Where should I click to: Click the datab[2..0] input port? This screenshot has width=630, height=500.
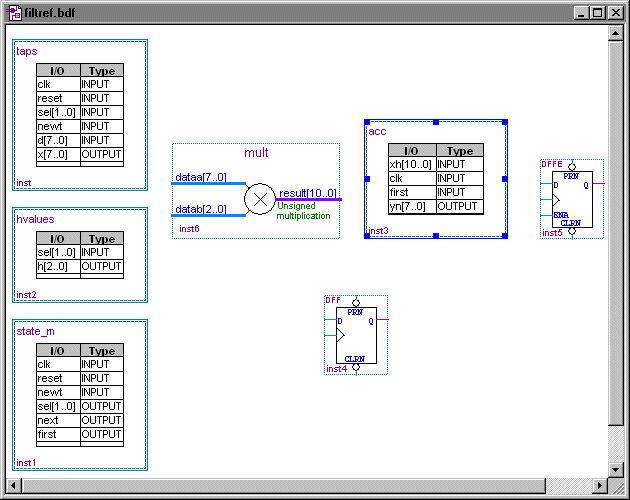coord(201,209)
